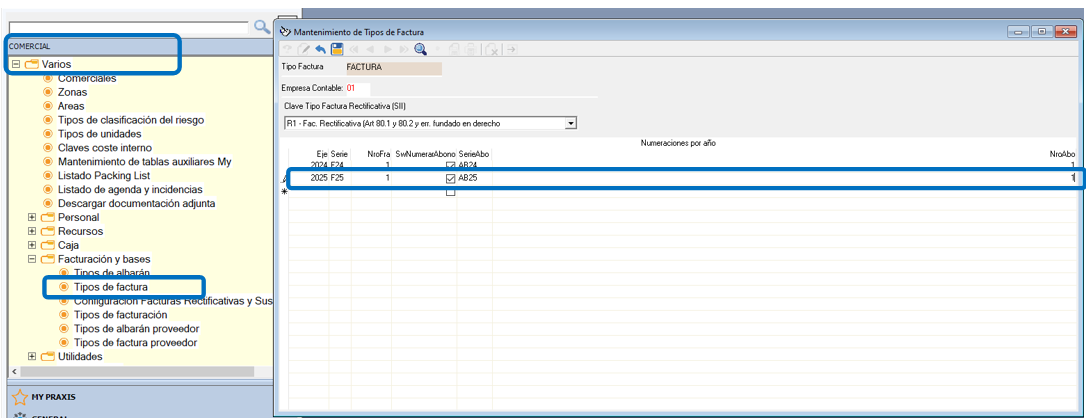The height and width of the screenshot is (418, 1086).
Task: Open Tipos de facturación item
Action: tap(121, 315)
